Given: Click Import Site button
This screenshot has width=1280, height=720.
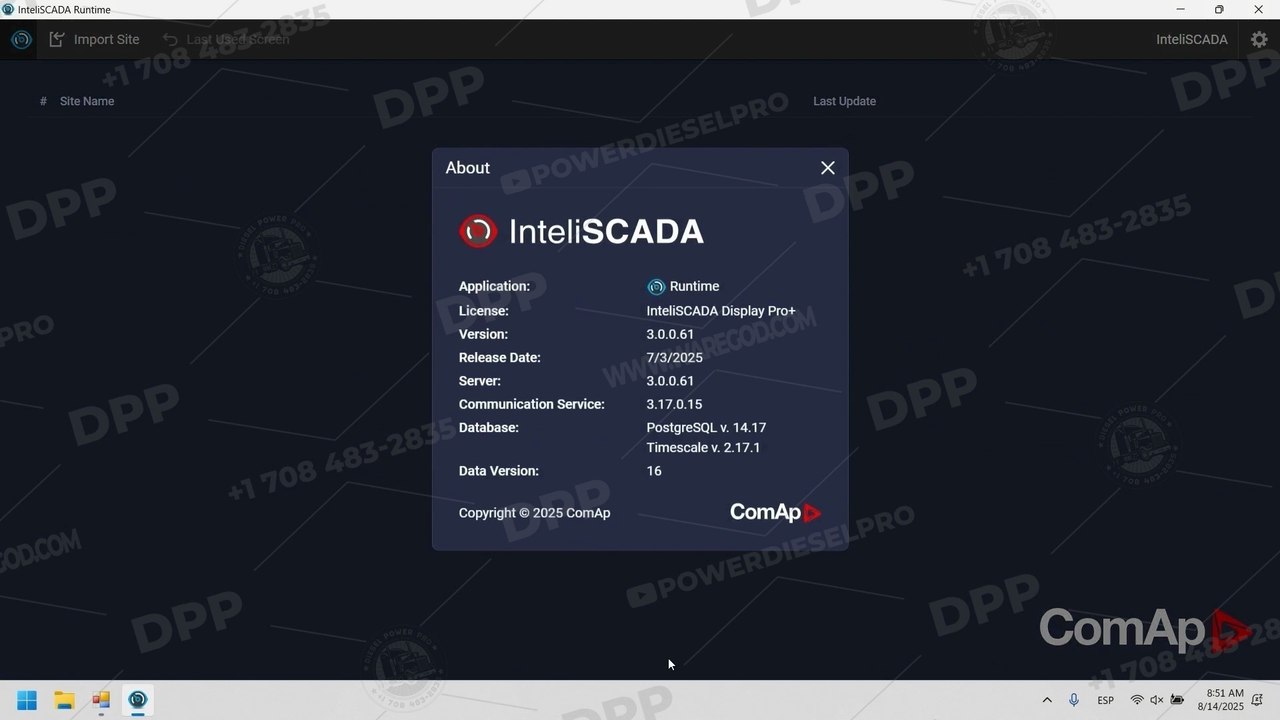Looking at the screenshot, I should click(94, 40).
